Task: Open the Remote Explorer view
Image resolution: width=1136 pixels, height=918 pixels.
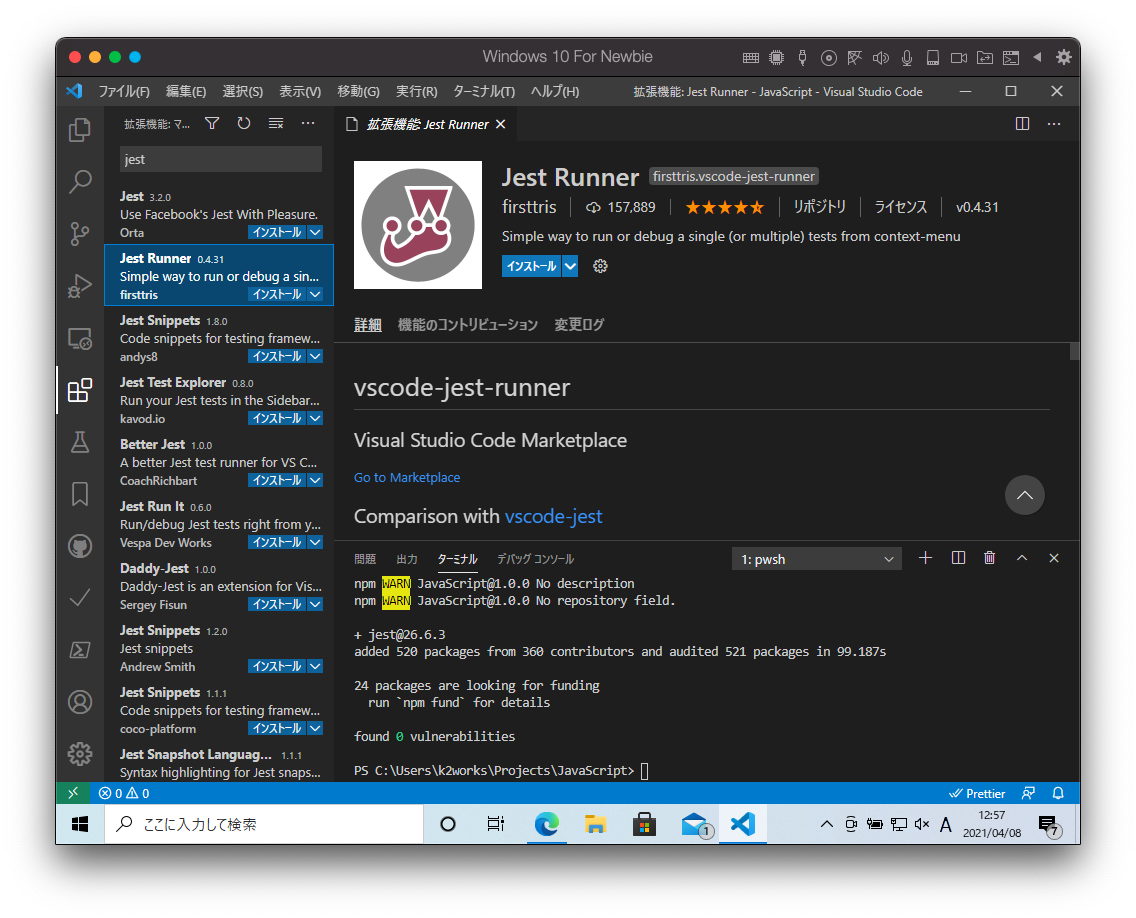Action: coord(80,338)
